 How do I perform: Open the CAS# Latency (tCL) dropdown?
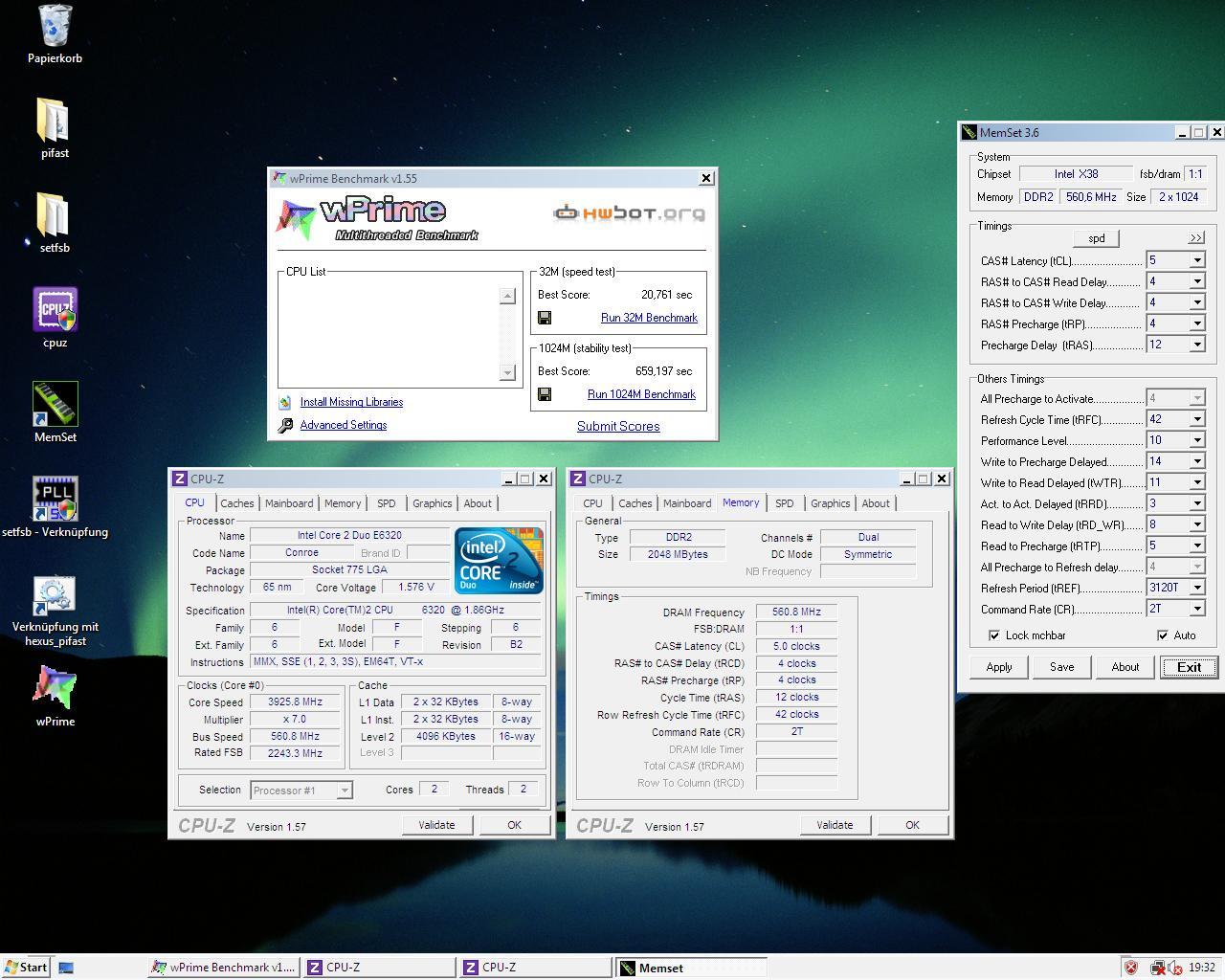click(1196, 260)
